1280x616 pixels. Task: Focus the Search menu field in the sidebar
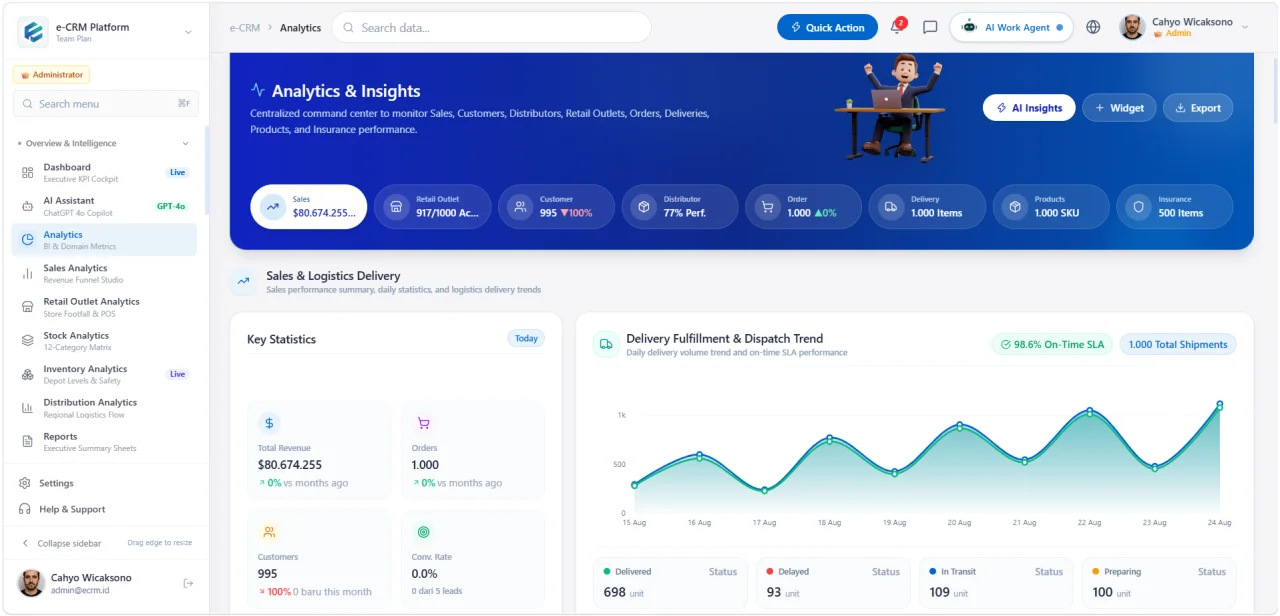105,103
